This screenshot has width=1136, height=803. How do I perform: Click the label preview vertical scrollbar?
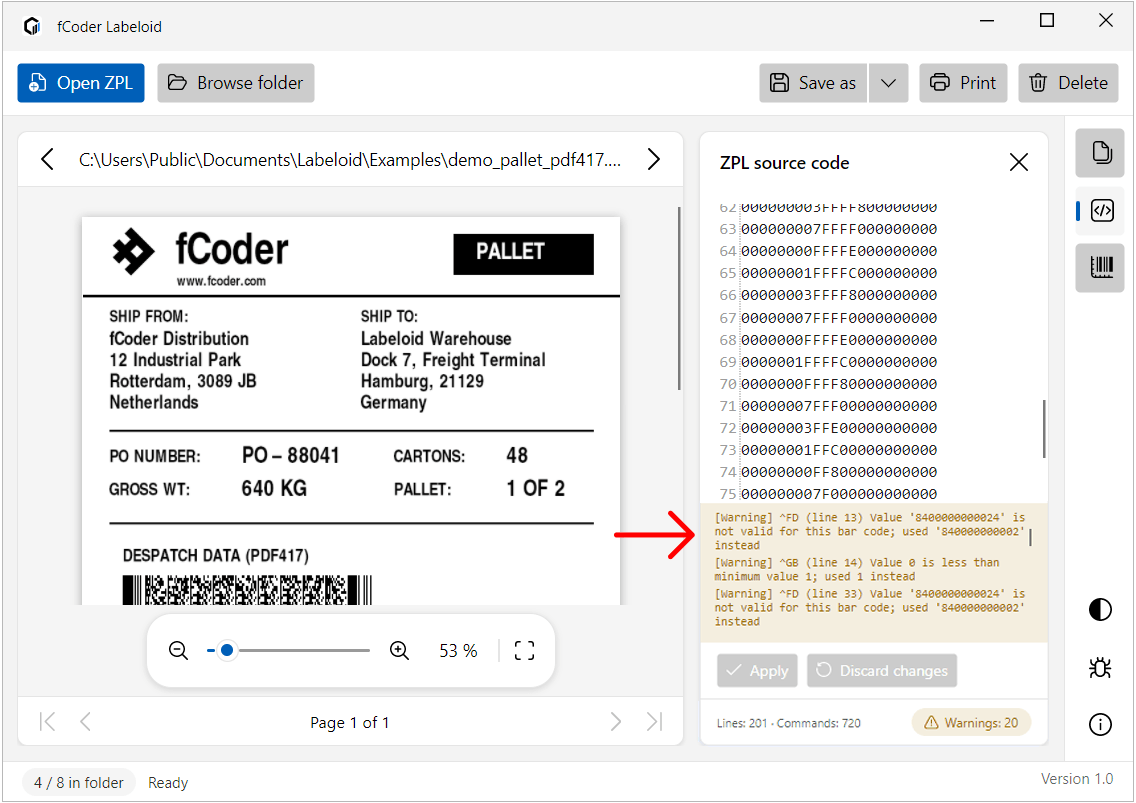679,298
